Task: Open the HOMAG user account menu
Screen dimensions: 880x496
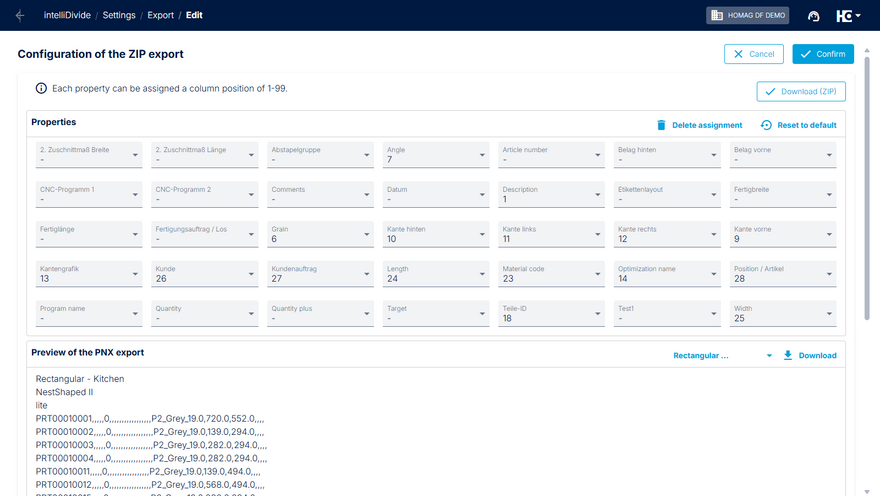Action: coord(848,16)
